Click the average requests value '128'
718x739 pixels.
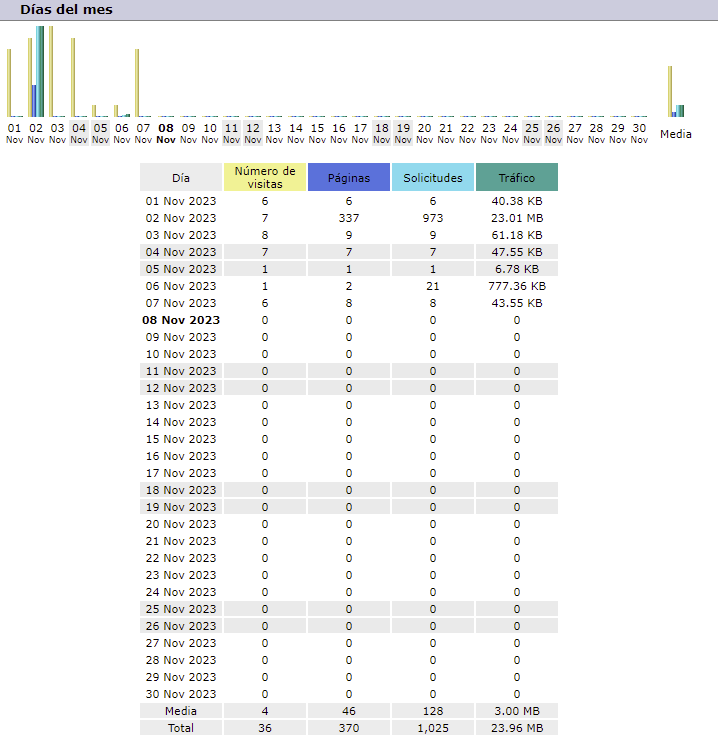pos(433,711)
